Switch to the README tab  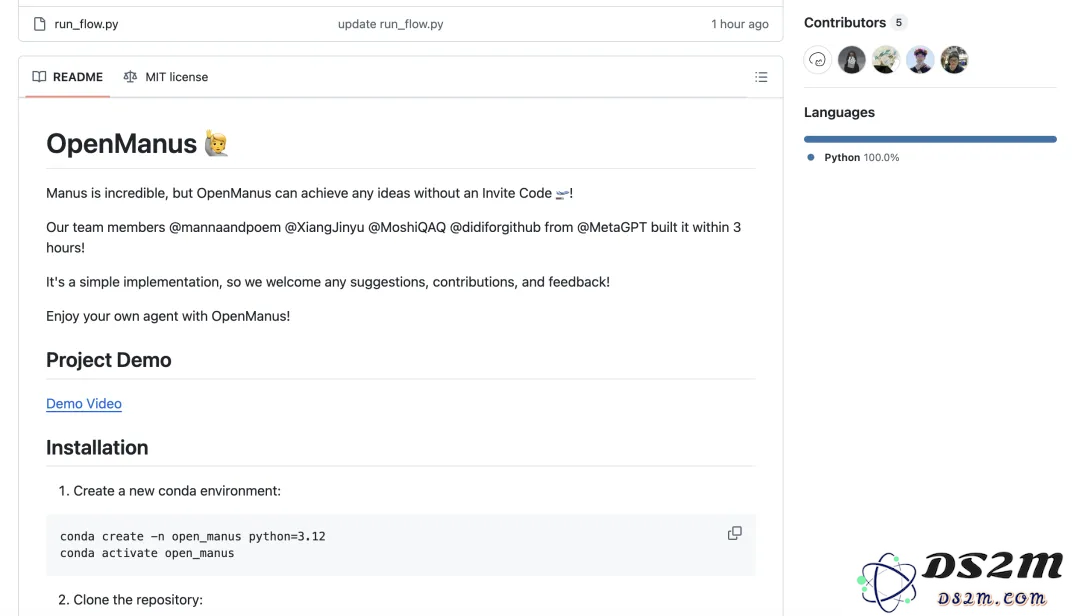pos(68,77)
